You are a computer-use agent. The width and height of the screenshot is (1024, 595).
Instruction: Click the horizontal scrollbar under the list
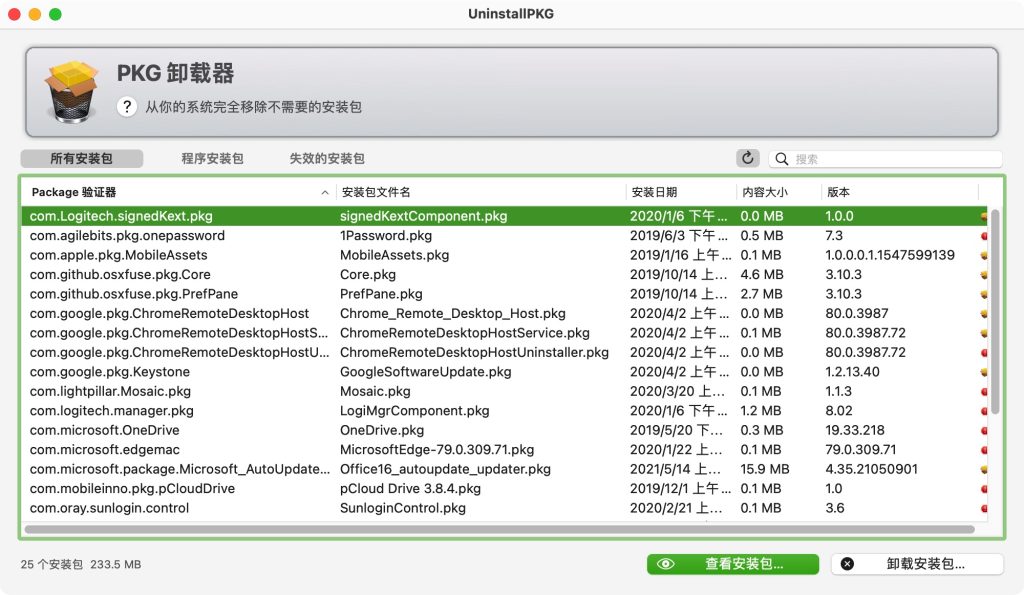click(500, 529)
